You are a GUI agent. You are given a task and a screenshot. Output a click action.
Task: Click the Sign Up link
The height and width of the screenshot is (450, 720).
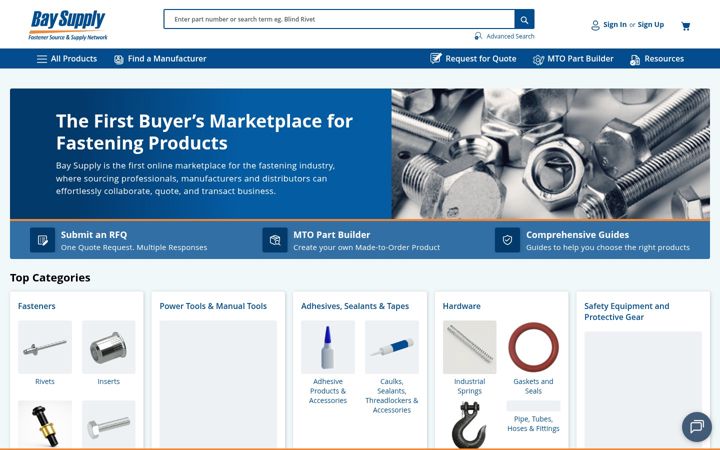click(651, 25)
